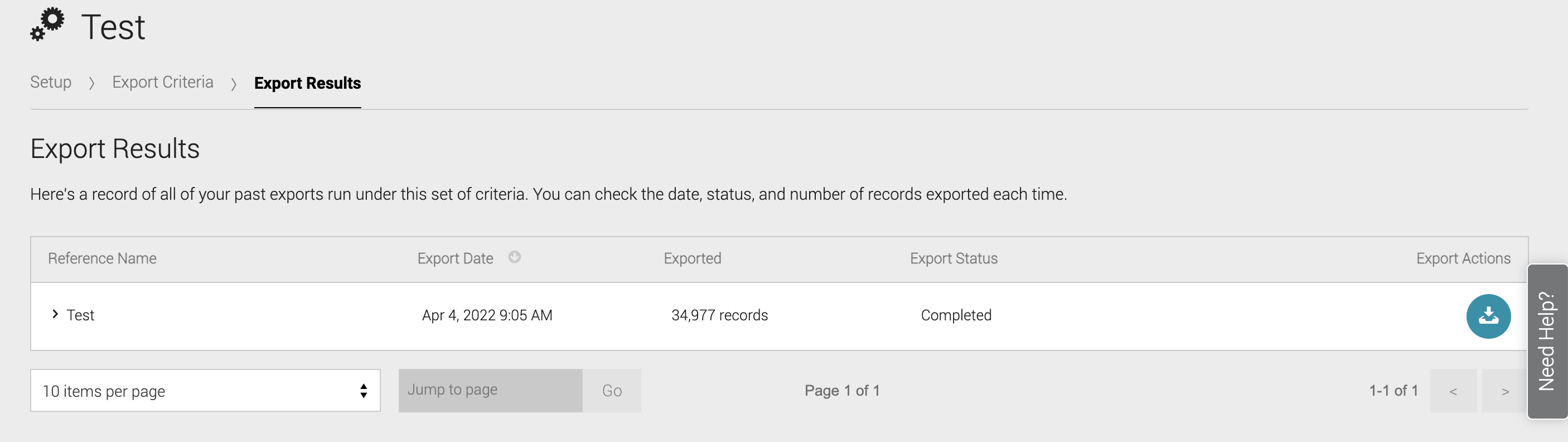The width and height of the screenshot is (1568, 442).
Task: Expand the Test row chevron
Action: (x=55, y=314)
